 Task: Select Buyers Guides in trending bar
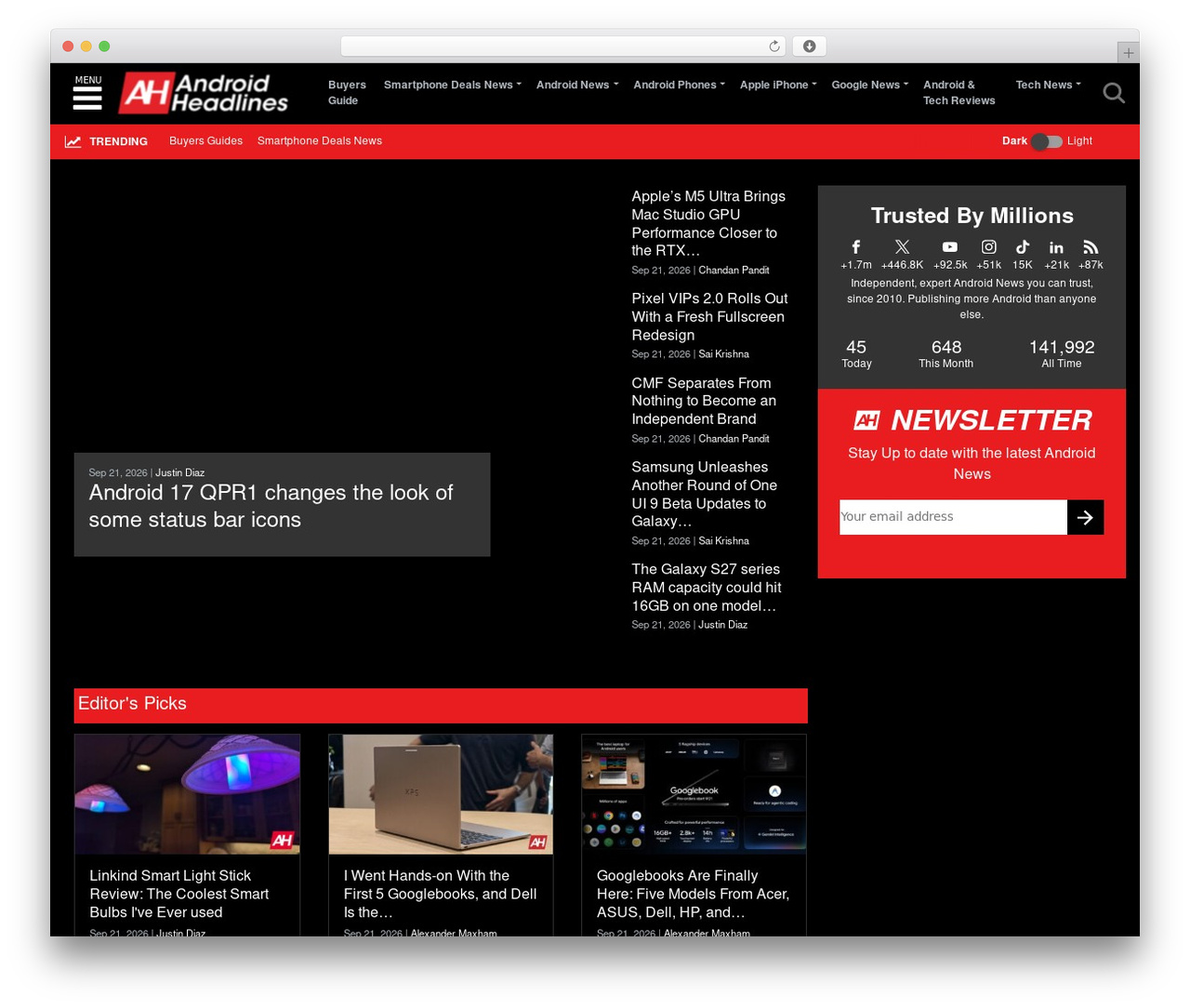[x=205, y=141]
